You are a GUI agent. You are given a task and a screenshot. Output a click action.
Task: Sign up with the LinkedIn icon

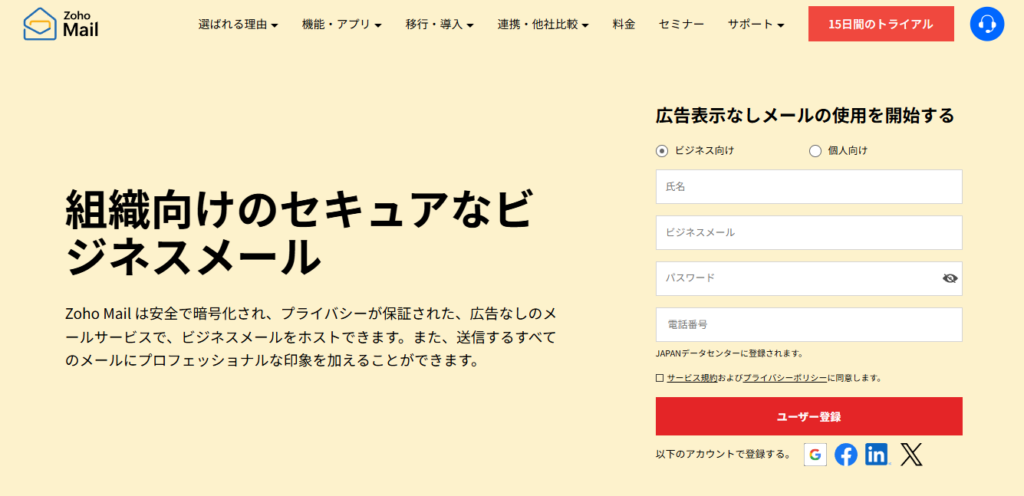[877, 454]
